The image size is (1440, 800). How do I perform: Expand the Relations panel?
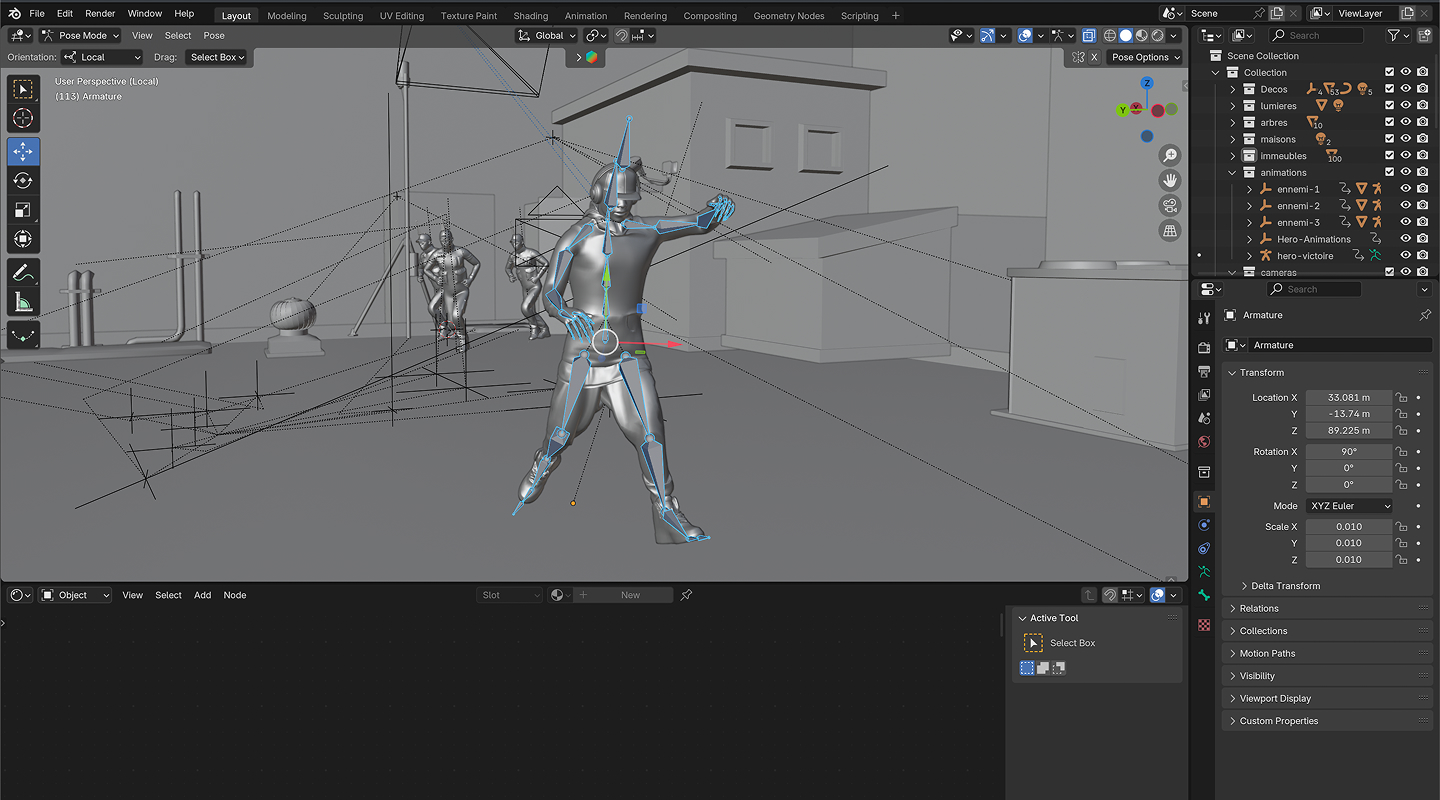tap(1259, 608)
